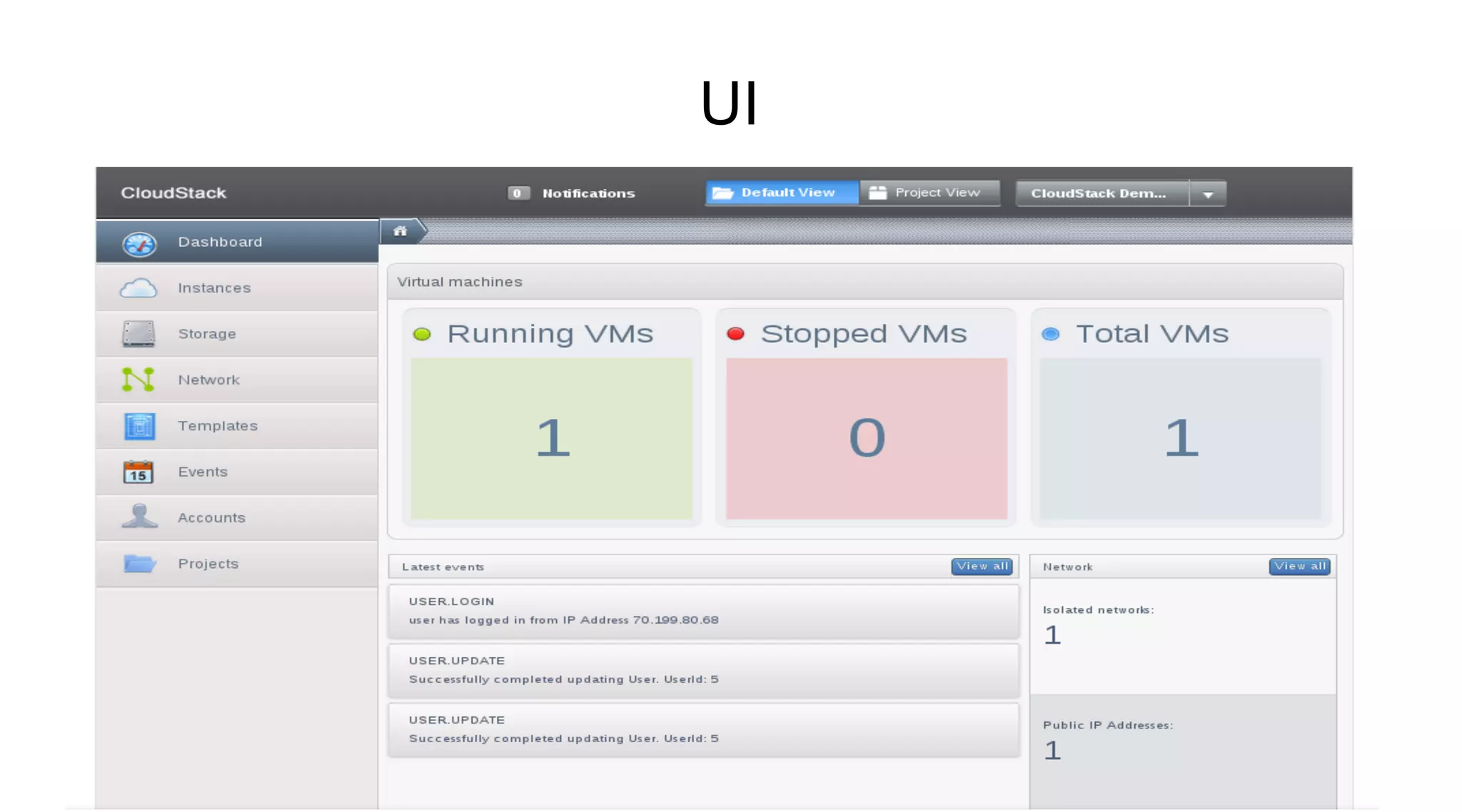The height and width of the screenshot is (812, 1462).
Task: Open the Storage section
Action: [237, 334]
